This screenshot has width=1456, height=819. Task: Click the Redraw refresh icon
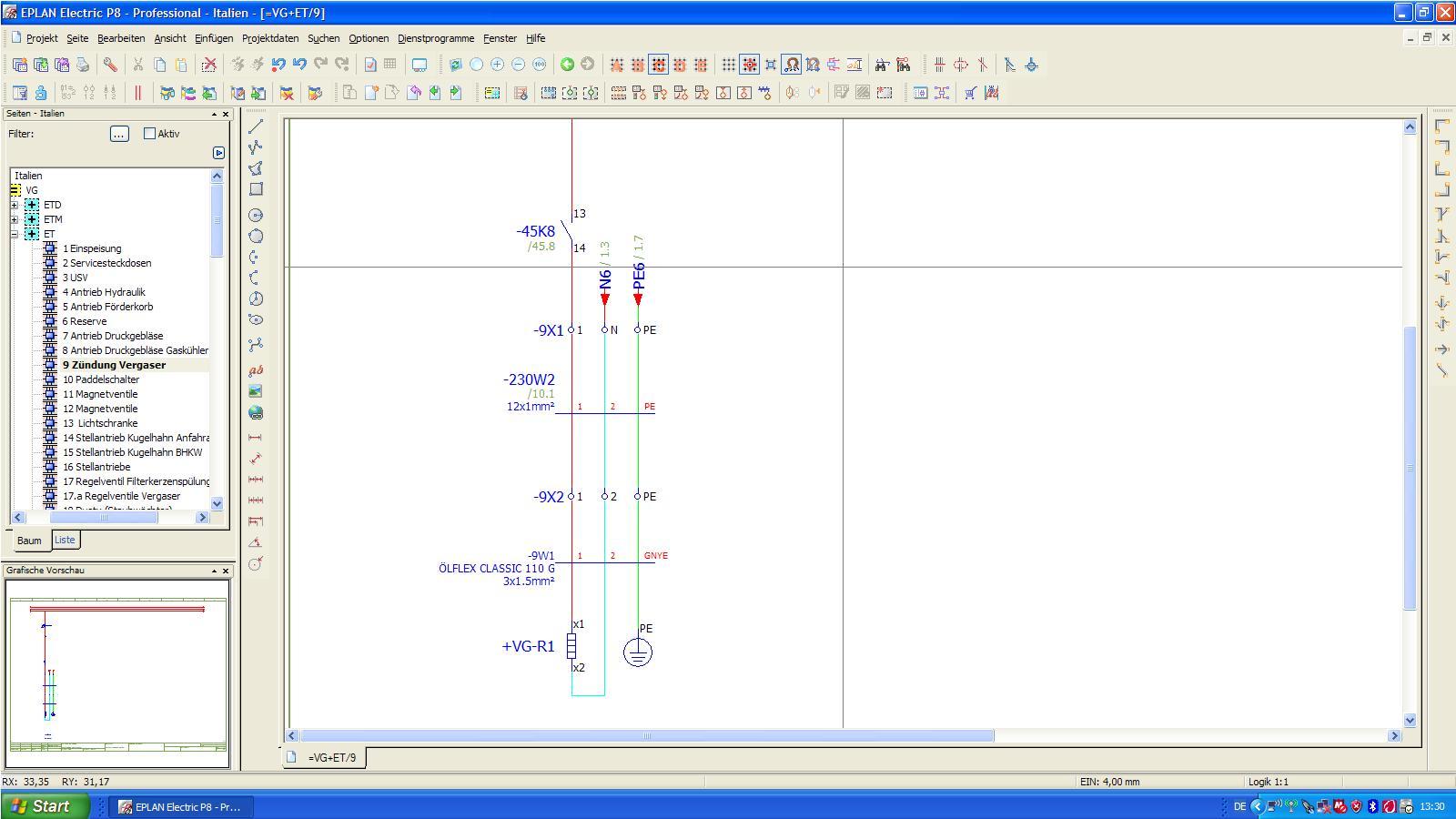[455, 65]
